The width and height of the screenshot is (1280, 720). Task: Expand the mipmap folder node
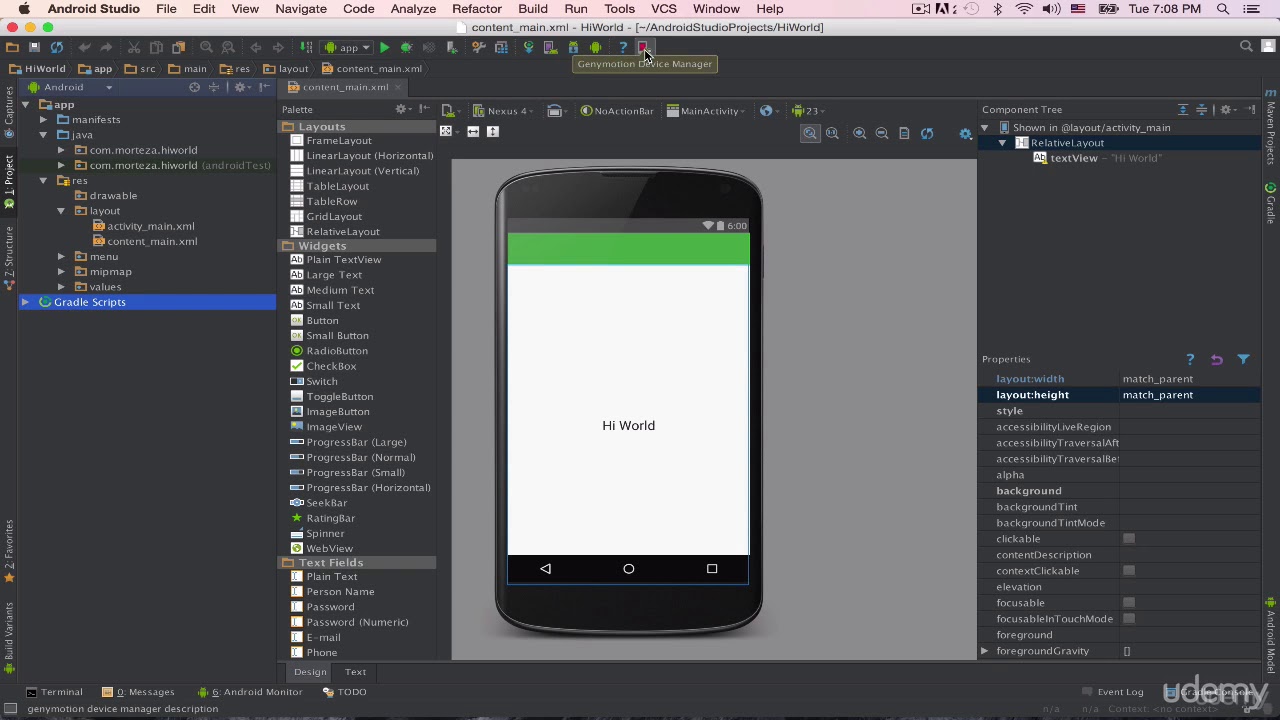click(61, 272)
